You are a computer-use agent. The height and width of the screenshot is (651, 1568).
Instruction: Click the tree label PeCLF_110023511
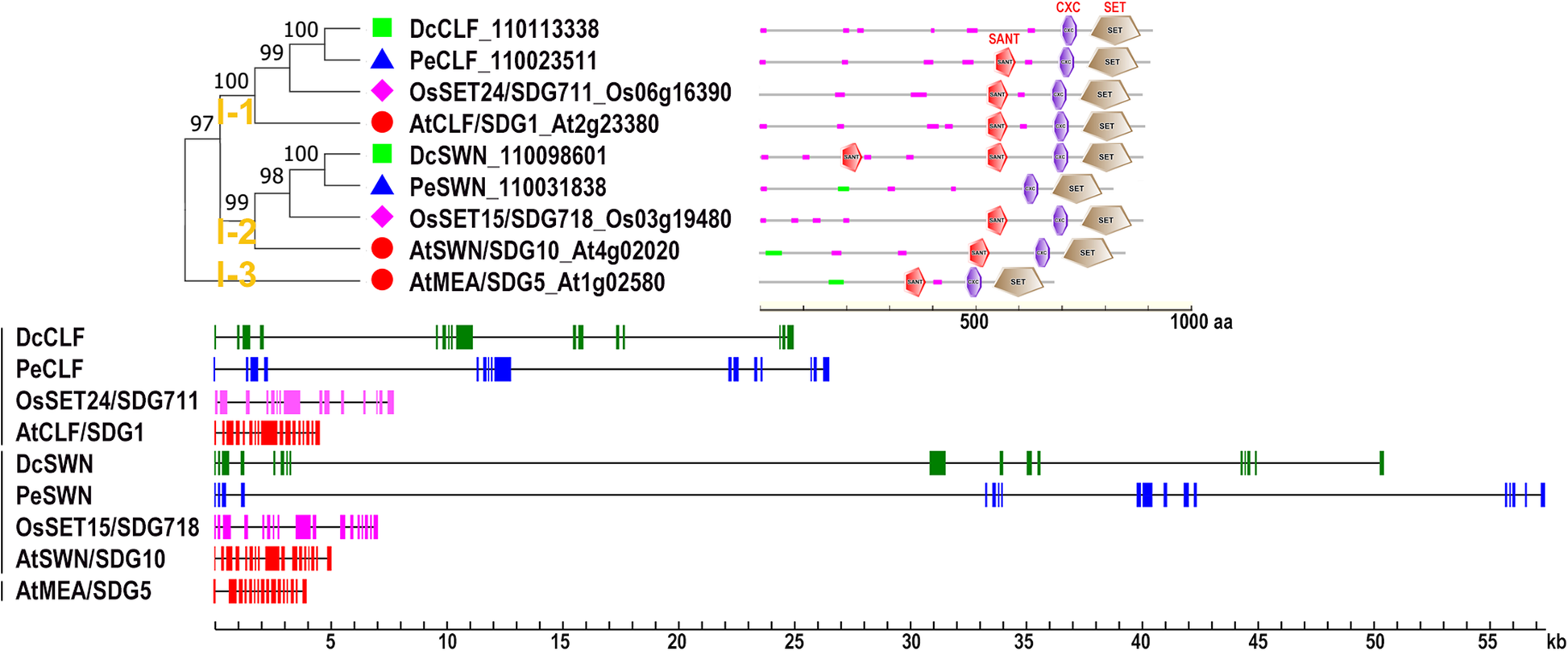[x=503, y=60]
